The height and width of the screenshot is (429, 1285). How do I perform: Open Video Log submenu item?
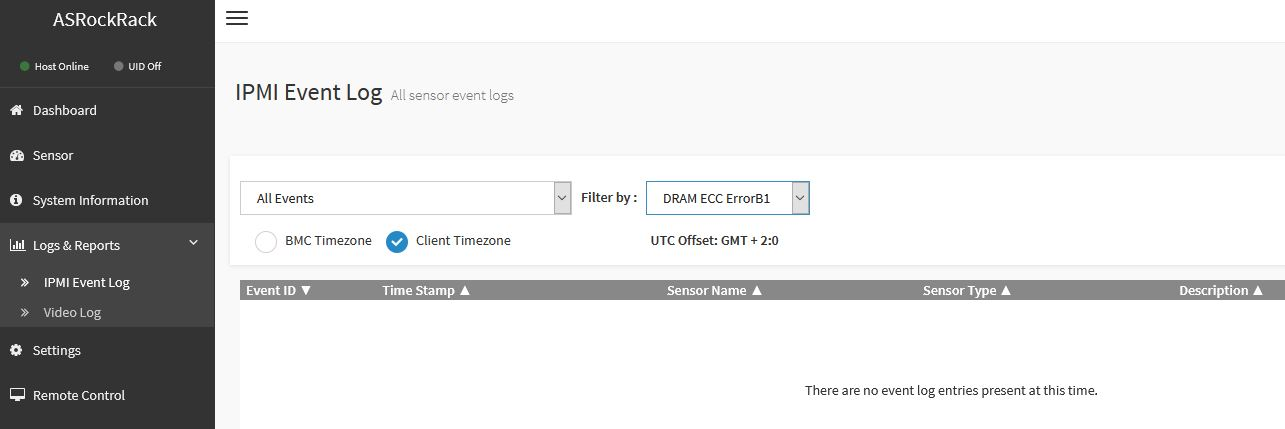tap(72, 313)
